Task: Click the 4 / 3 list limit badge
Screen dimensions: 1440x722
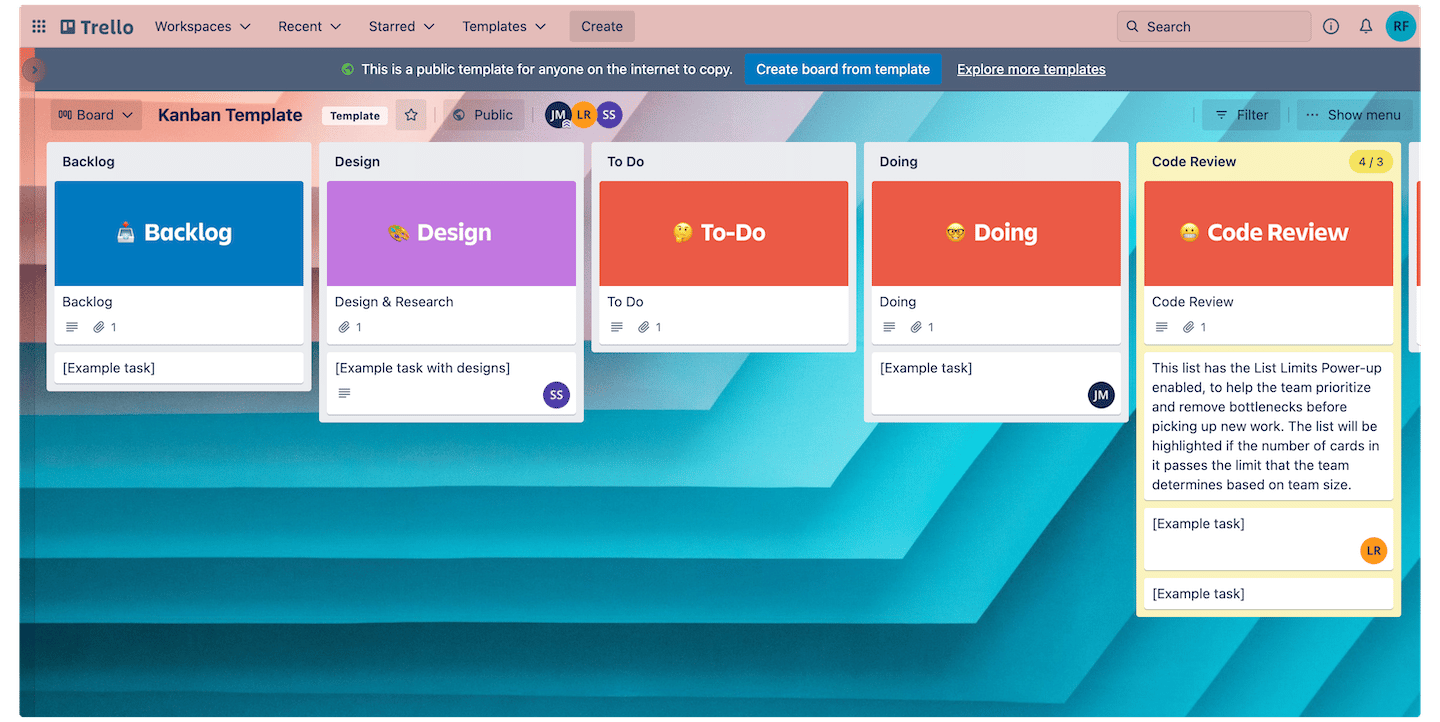Action: [1371, 162]
